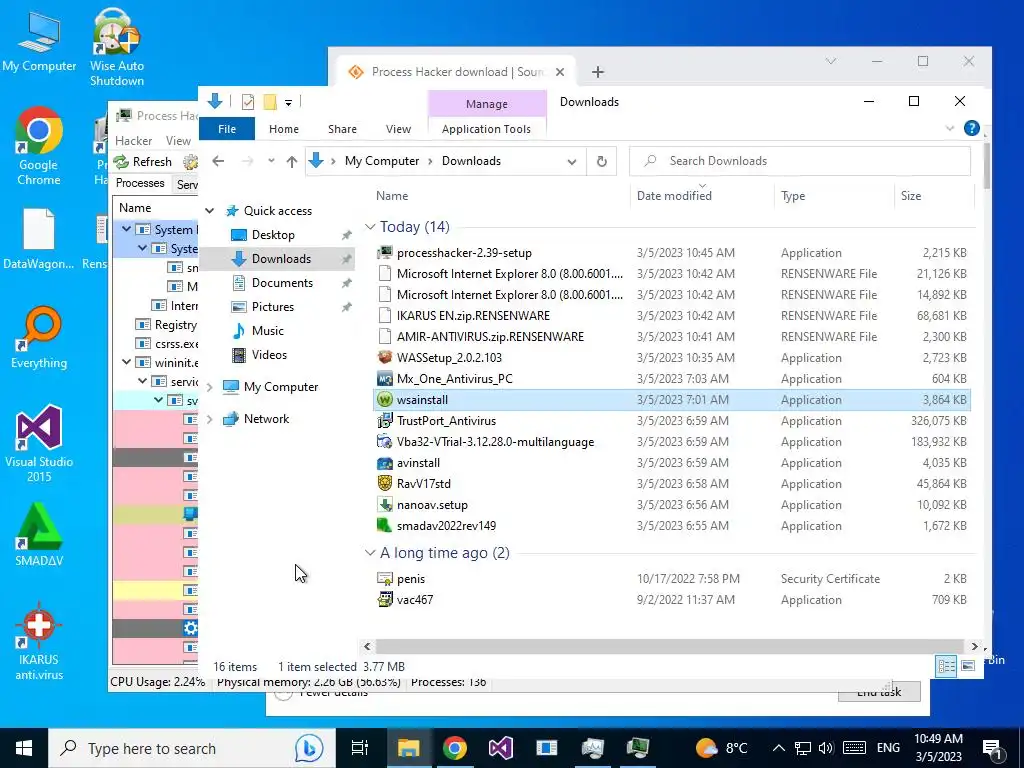Viewport: 1024px width, 768px height.
Task: Select the Mx_One_Antivirus_PC file icon
Action: 385,379
